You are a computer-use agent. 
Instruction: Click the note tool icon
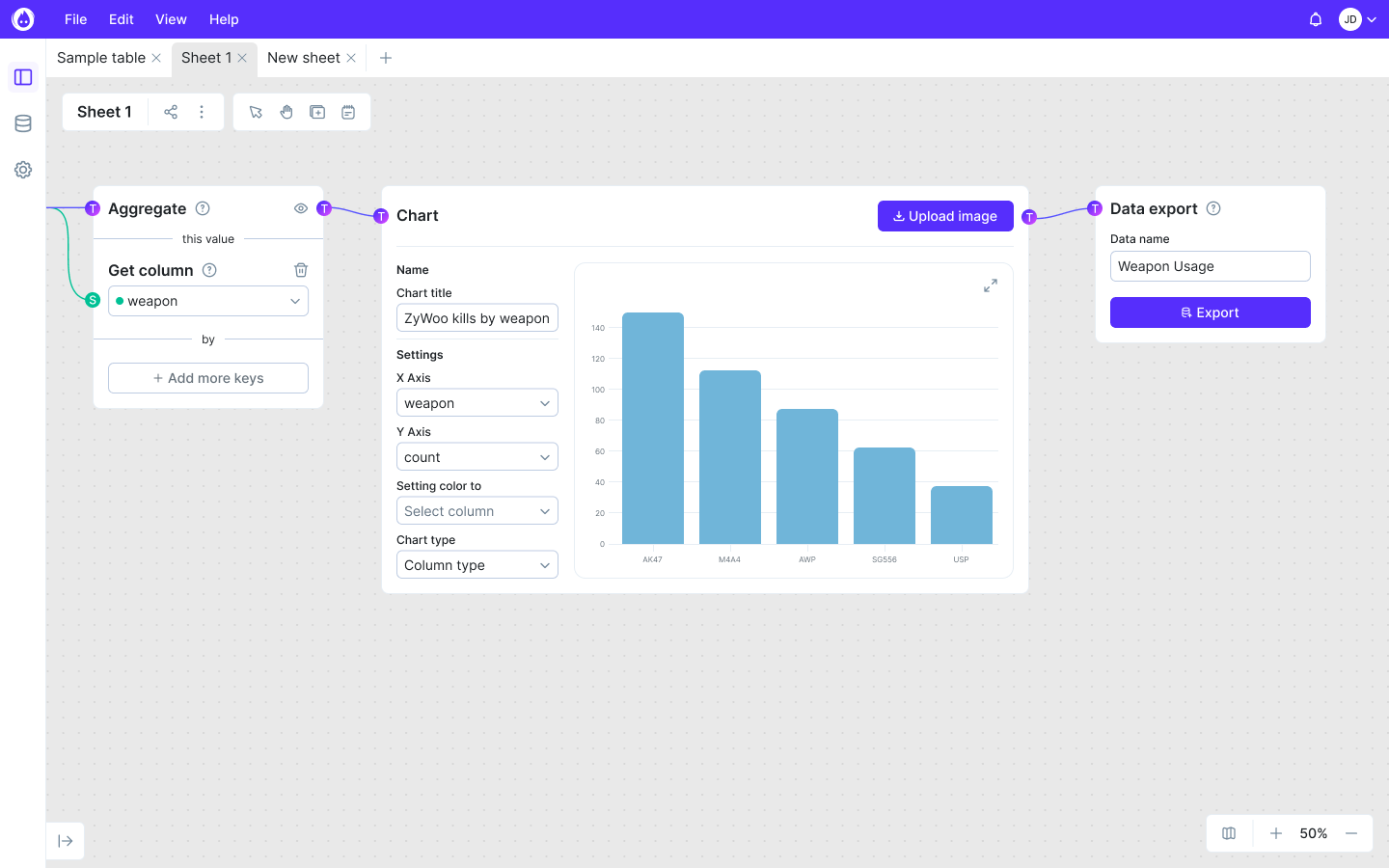click(348, 112)
